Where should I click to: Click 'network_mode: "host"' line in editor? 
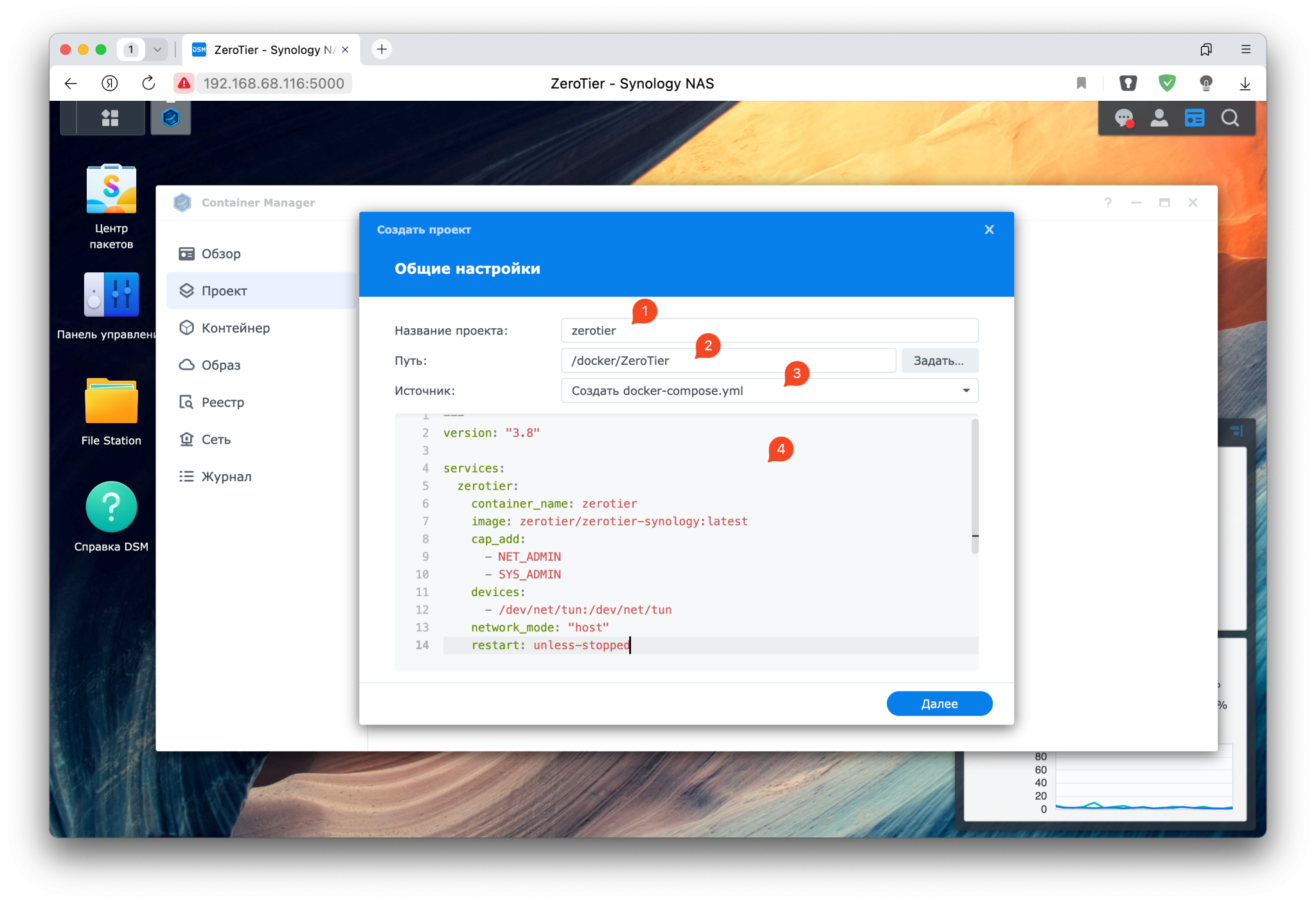click(x=540, y=627)
